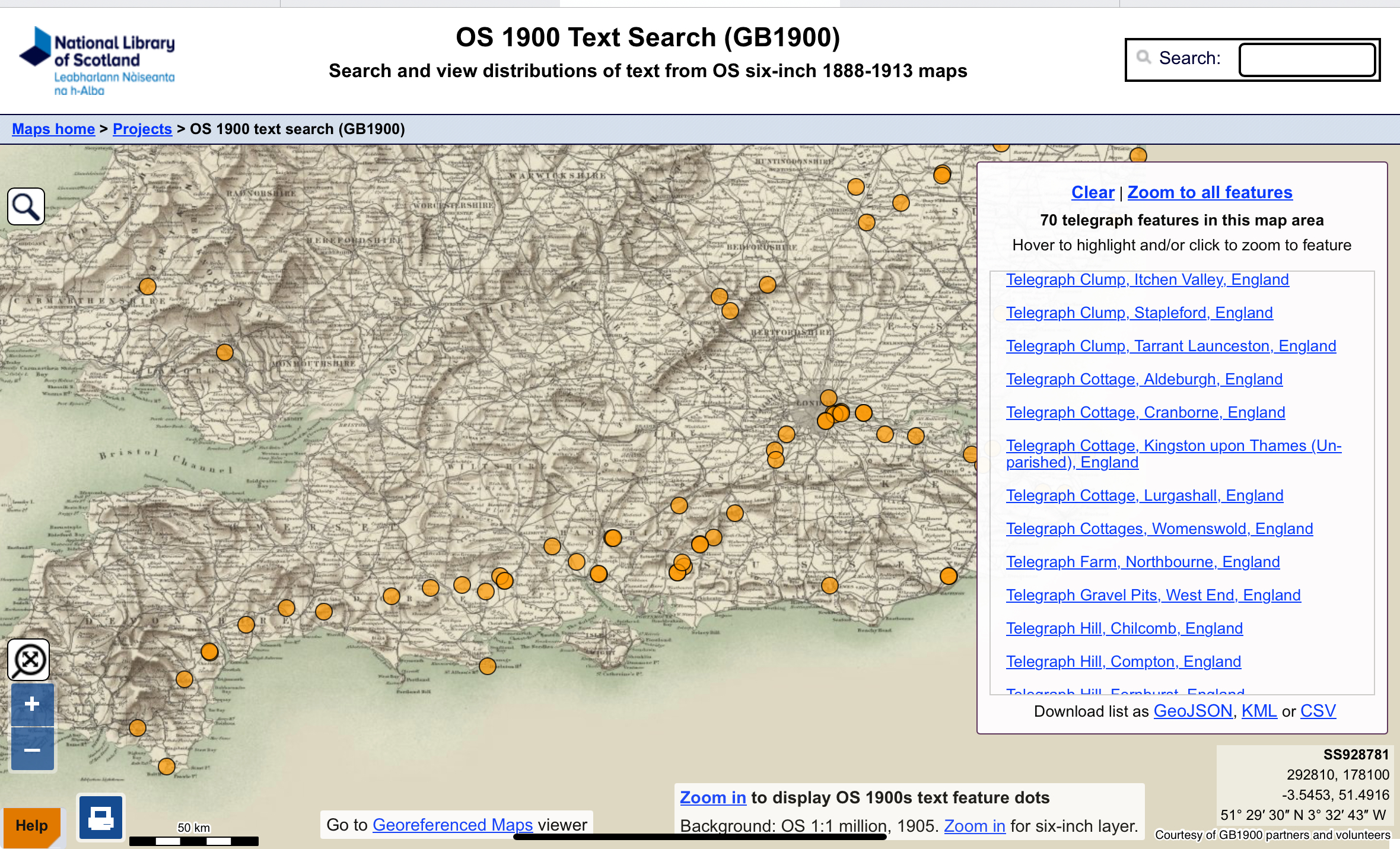Download the list as GeoJSON
The width and height of the screenshot is (1400, 849).
[x=1193, y=711]
